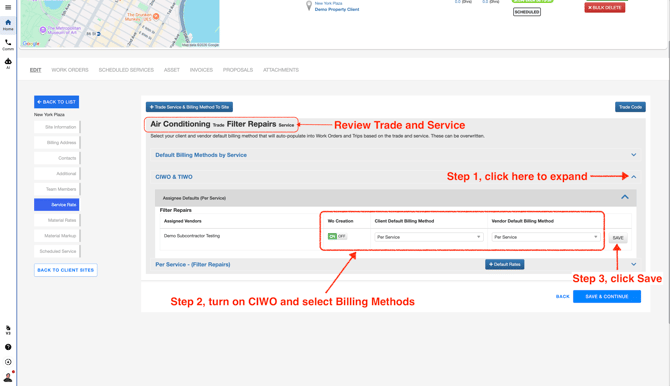
Task: Click the circular target icon in sidebar
Action: coord(8,362)
